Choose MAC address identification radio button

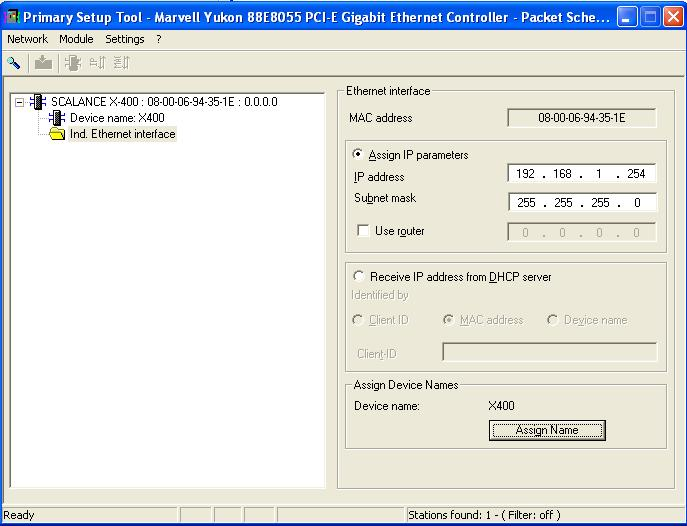click(x=448, y=320)
